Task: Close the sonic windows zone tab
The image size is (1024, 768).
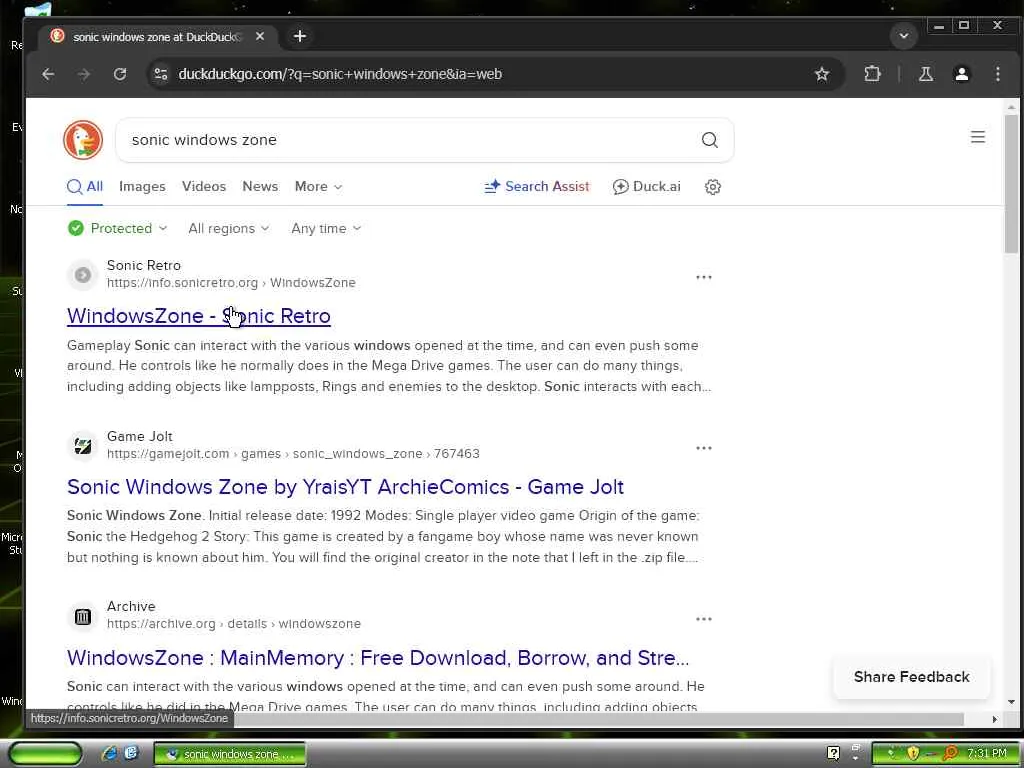Action: pos(260,36)
